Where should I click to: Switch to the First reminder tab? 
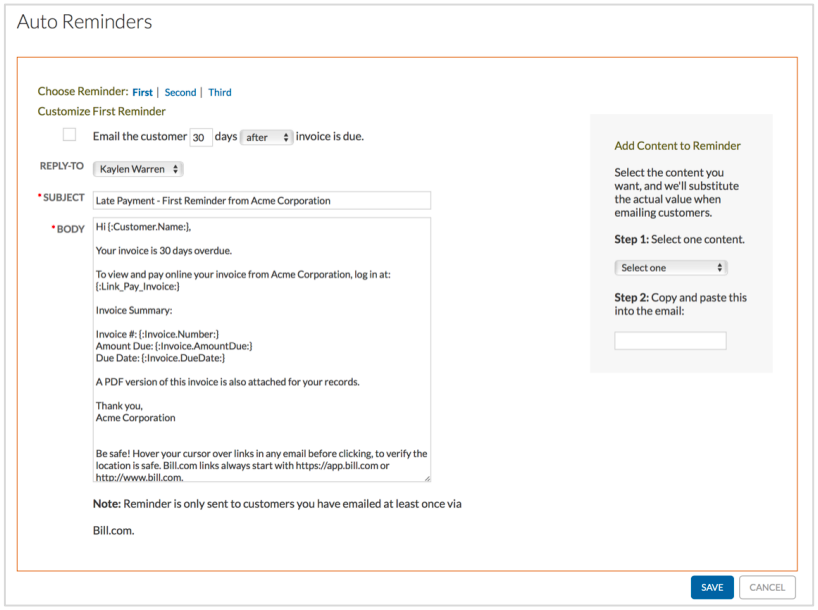pyautogui.click(x=142, y=92)
